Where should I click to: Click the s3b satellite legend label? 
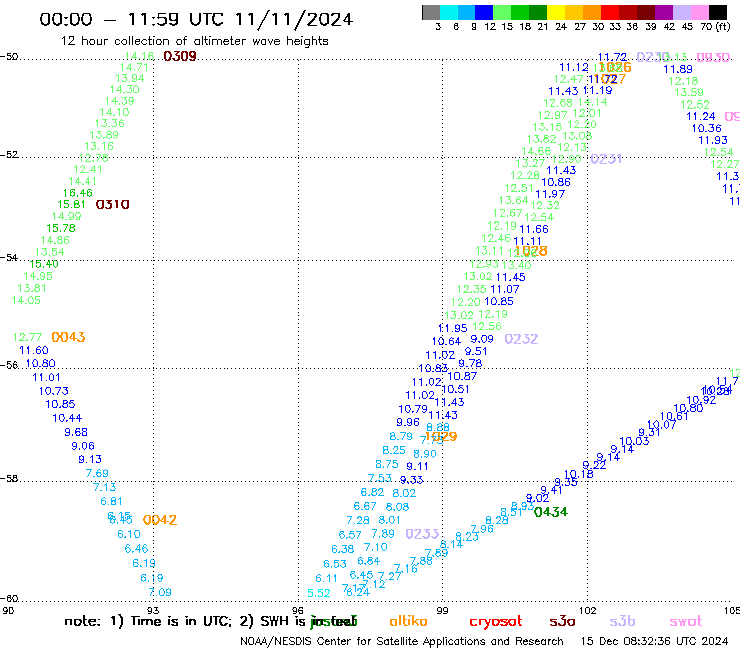[x=622, y=621]
